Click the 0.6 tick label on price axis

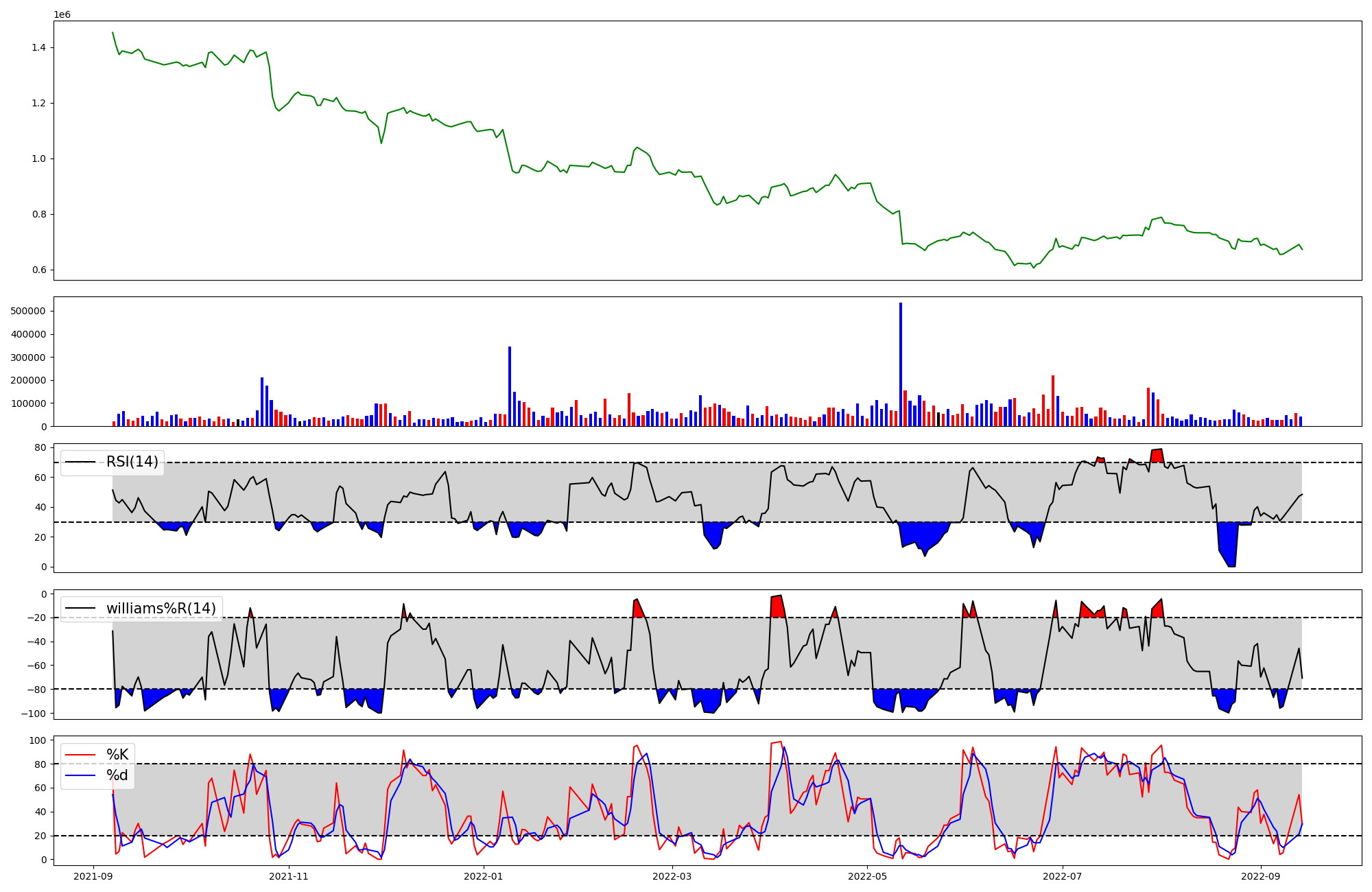tap(39, 270)
